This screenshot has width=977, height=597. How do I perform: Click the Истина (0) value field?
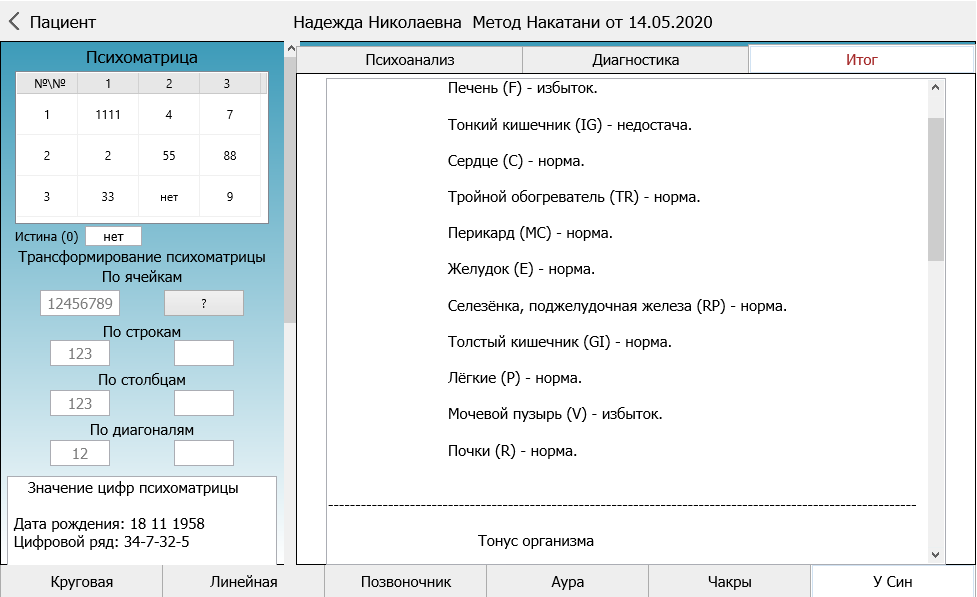113,236
